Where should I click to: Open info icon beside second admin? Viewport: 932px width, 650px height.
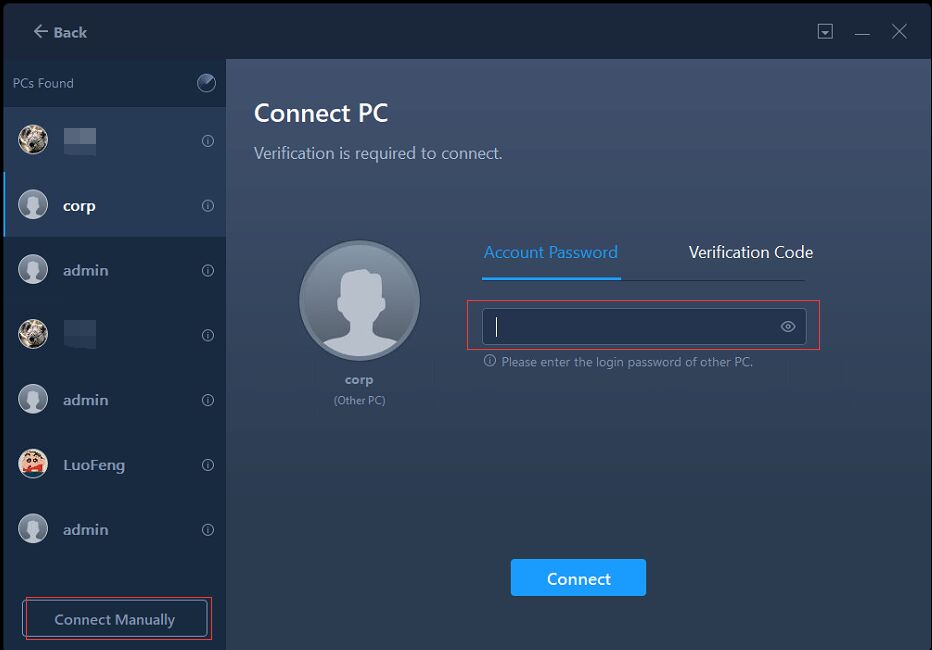tap(207, 400)
